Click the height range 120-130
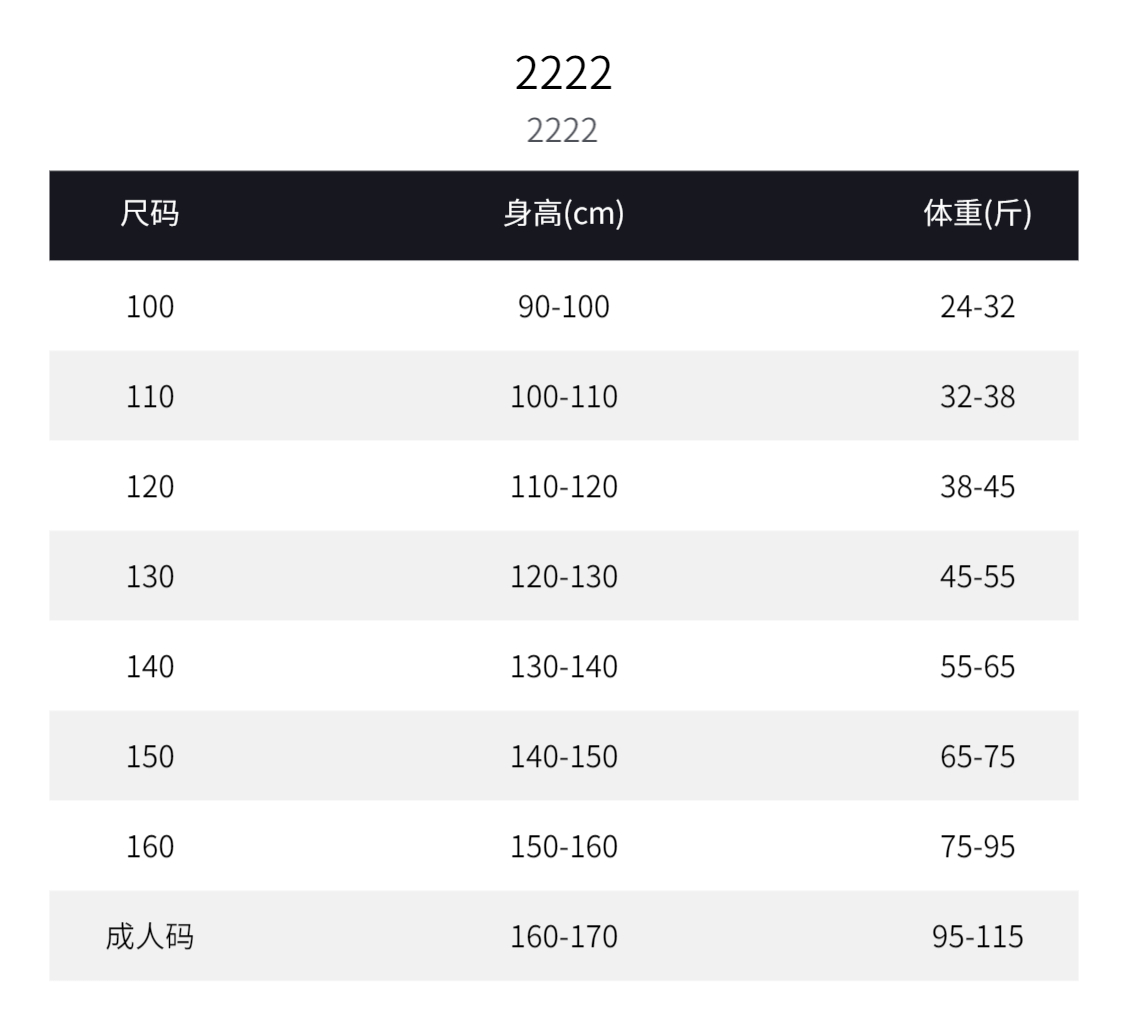 pyautogui.click(x=563, y=577)
